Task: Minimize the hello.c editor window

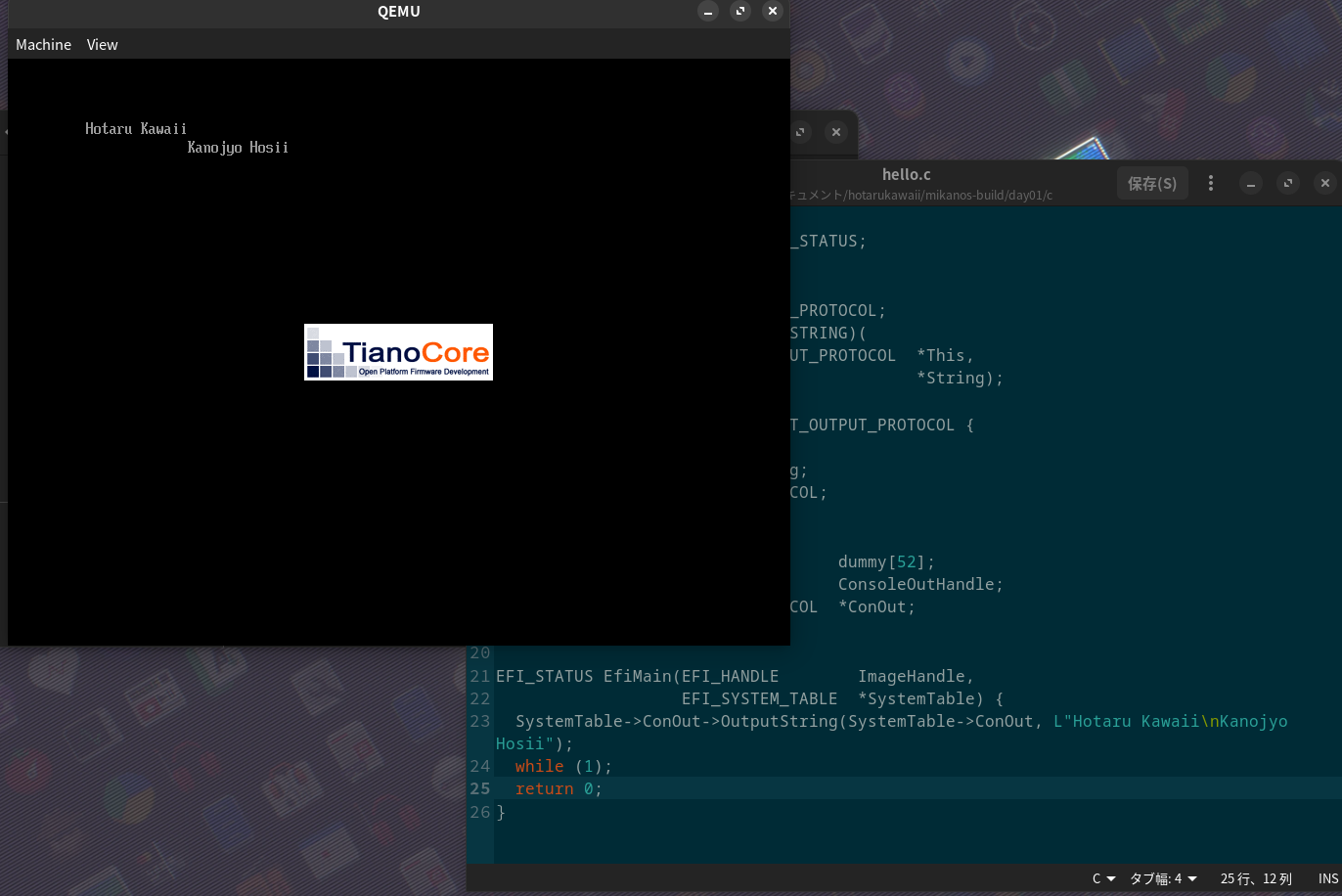Action: (1250, 184)
